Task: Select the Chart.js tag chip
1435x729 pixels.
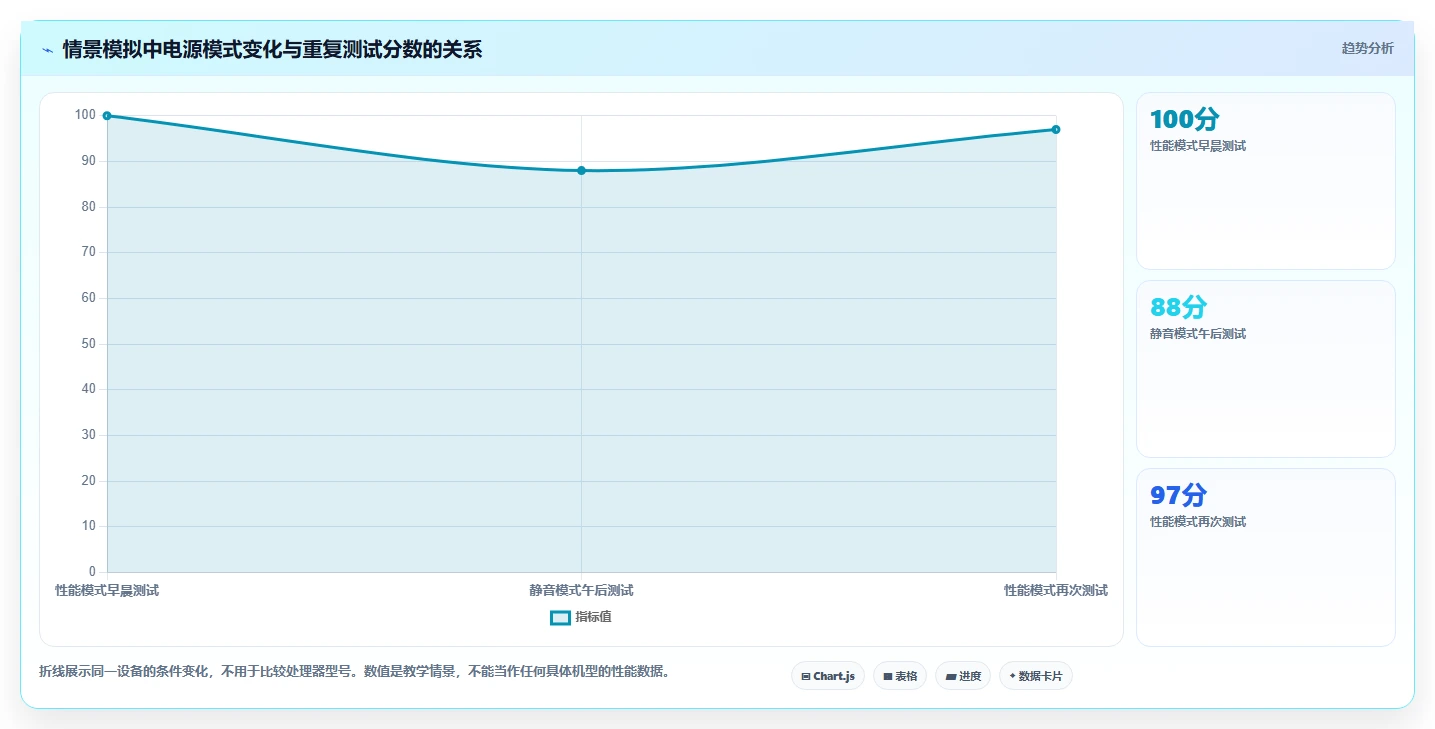Action: [827, 676]
